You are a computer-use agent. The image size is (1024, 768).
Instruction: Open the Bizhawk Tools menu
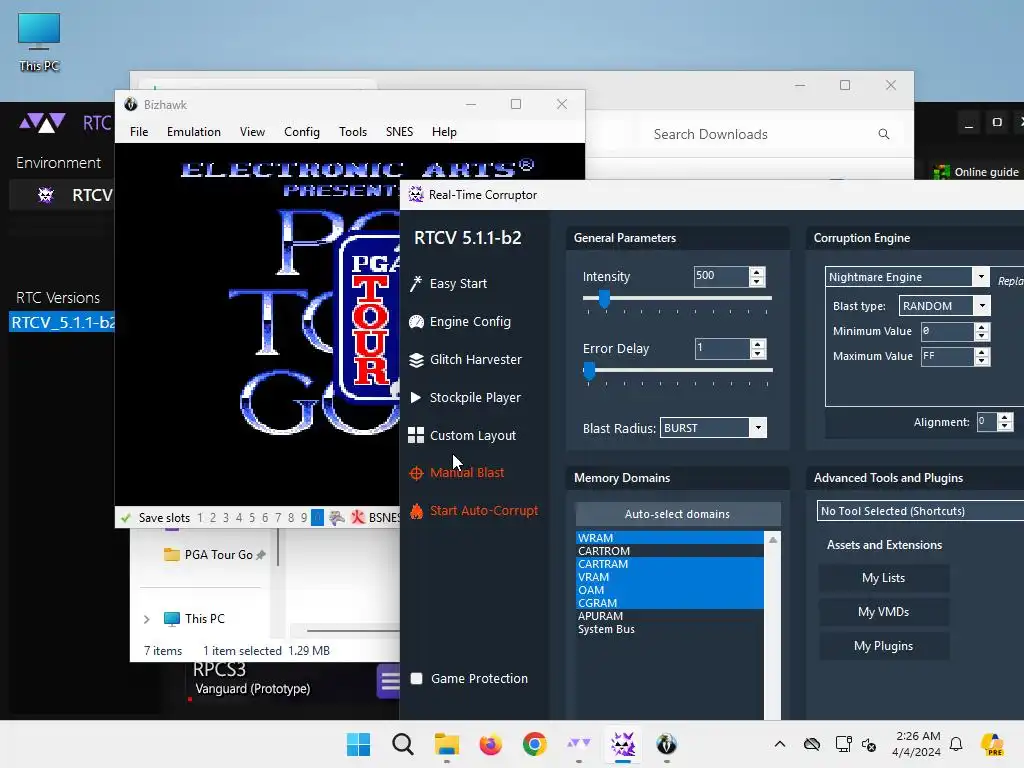pyautogui.click(x=353, y=132)
